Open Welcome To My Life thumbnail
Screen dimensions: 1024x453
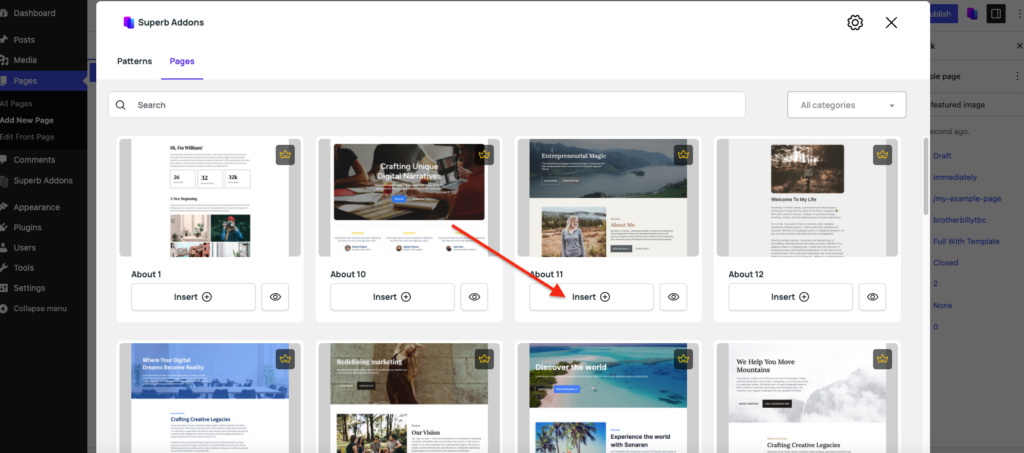click(807, 197)
